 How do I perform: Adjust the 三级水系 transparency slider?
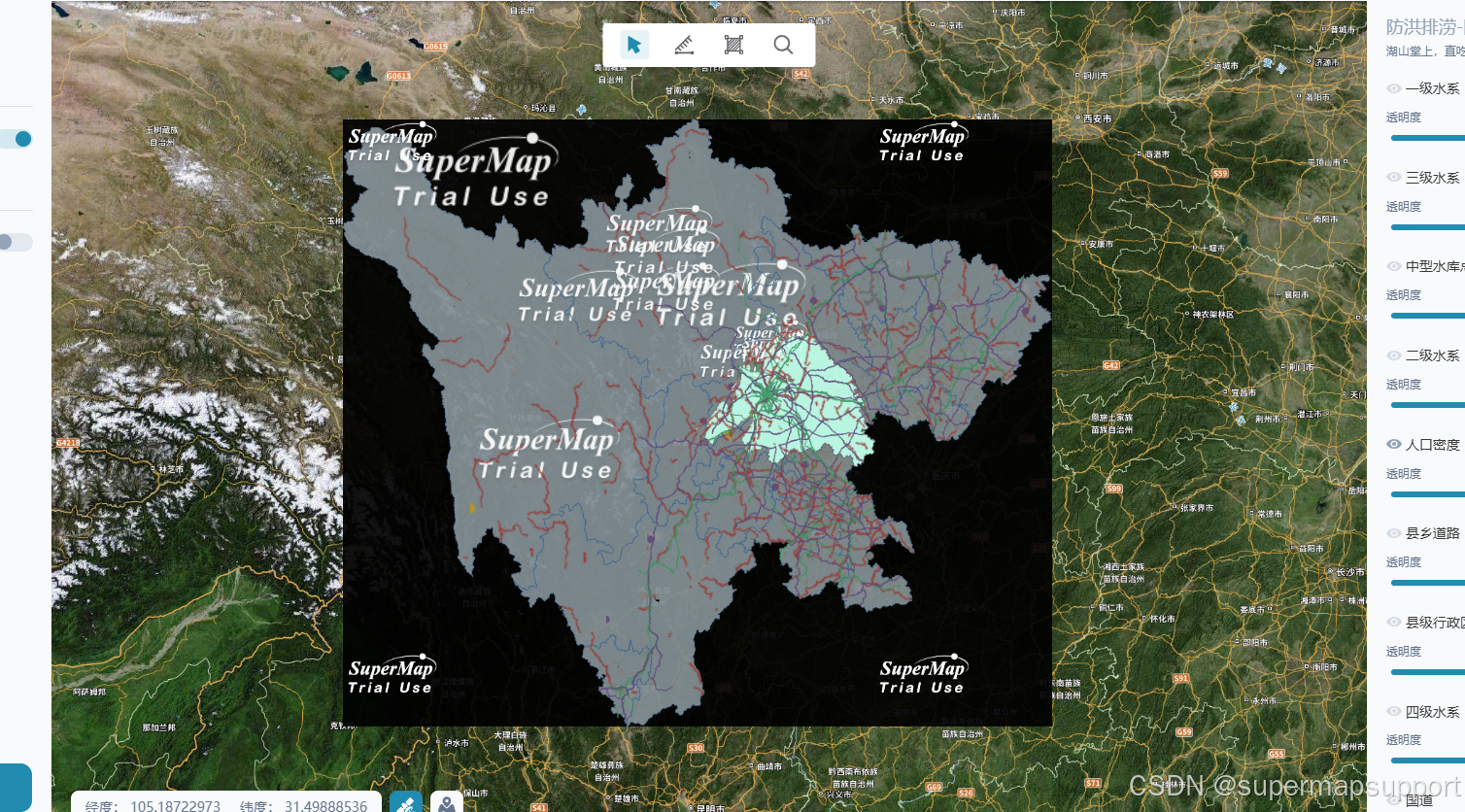[1428, 227]
